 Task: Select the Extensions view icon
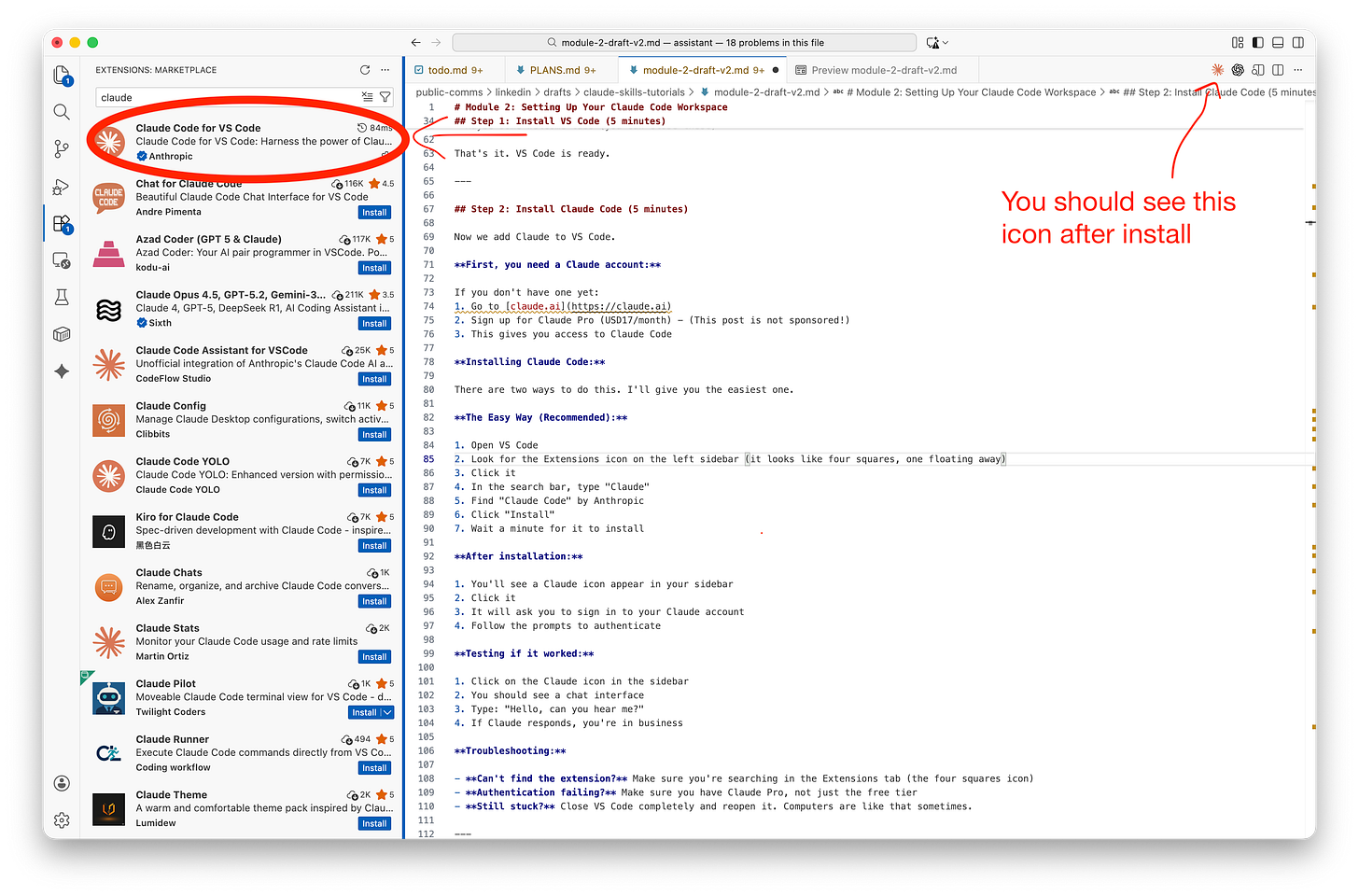click(x=62, y=224)
